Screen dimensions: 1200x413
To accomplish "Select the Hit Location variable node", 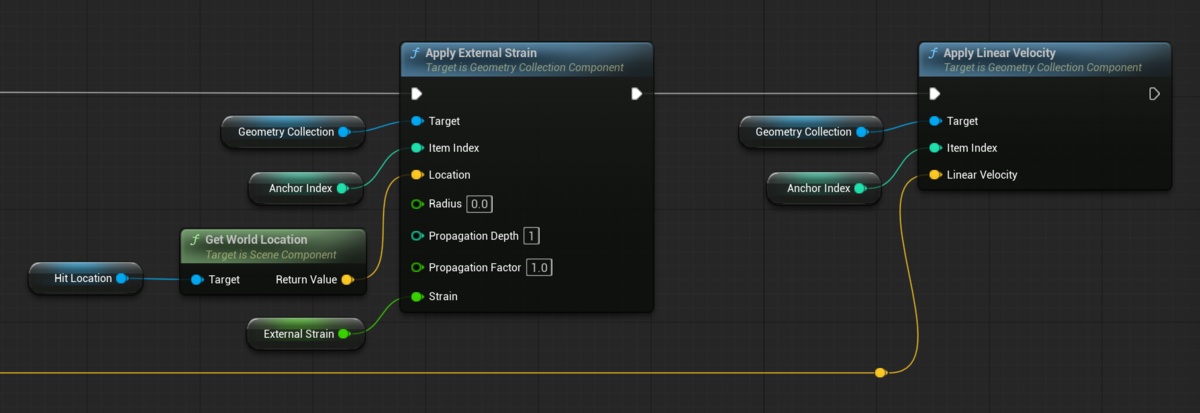I will tap(85, 278).
